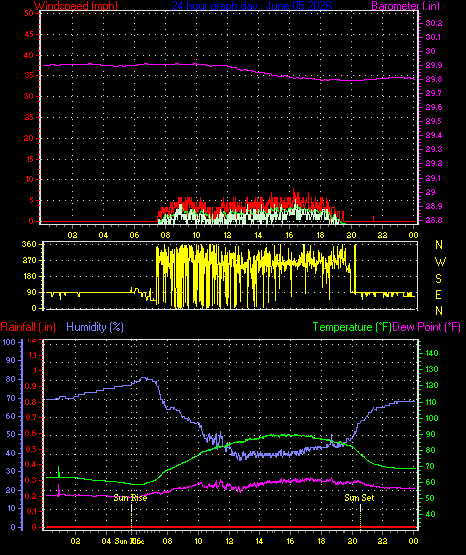Click the red 5 windspeed scale value
This screenshot has height=555, width=466.
31,200
